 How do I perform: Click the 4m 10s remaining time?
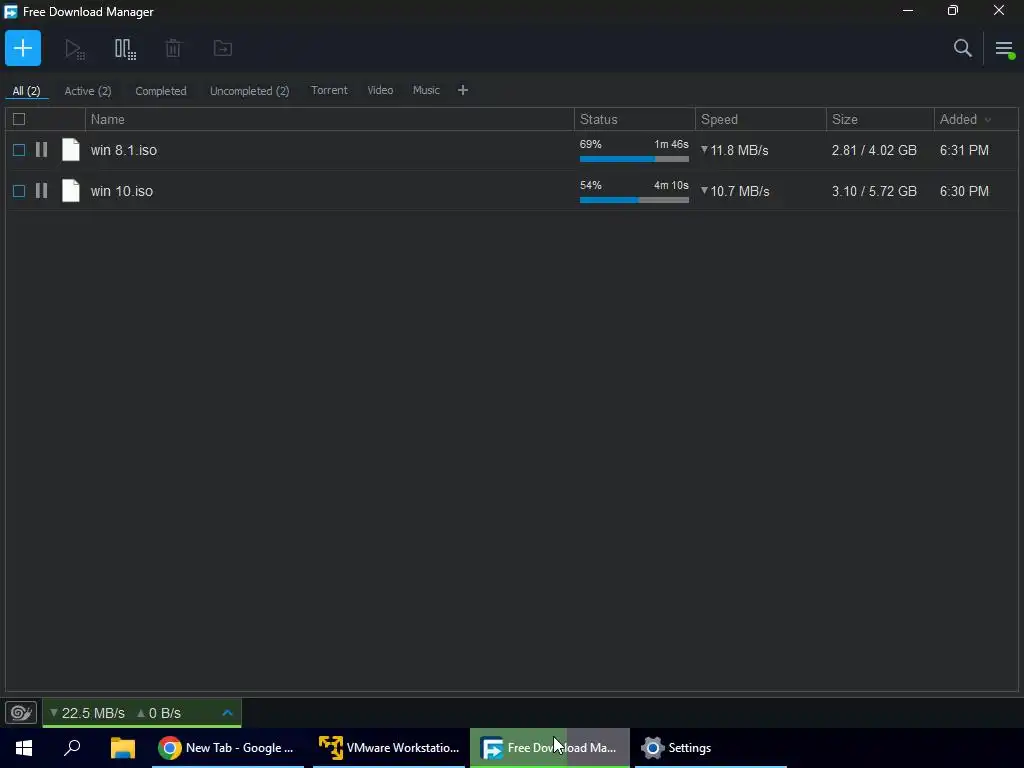[x=671, y=185]
